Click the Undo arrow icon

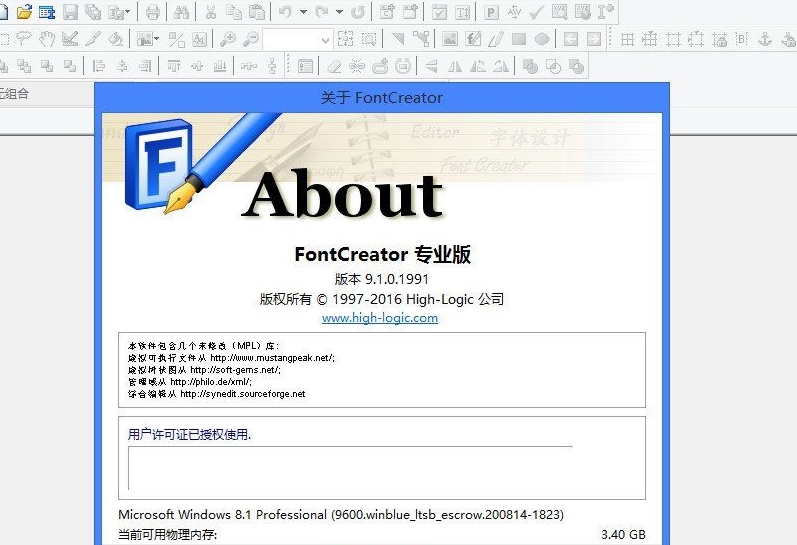point(286,12)
